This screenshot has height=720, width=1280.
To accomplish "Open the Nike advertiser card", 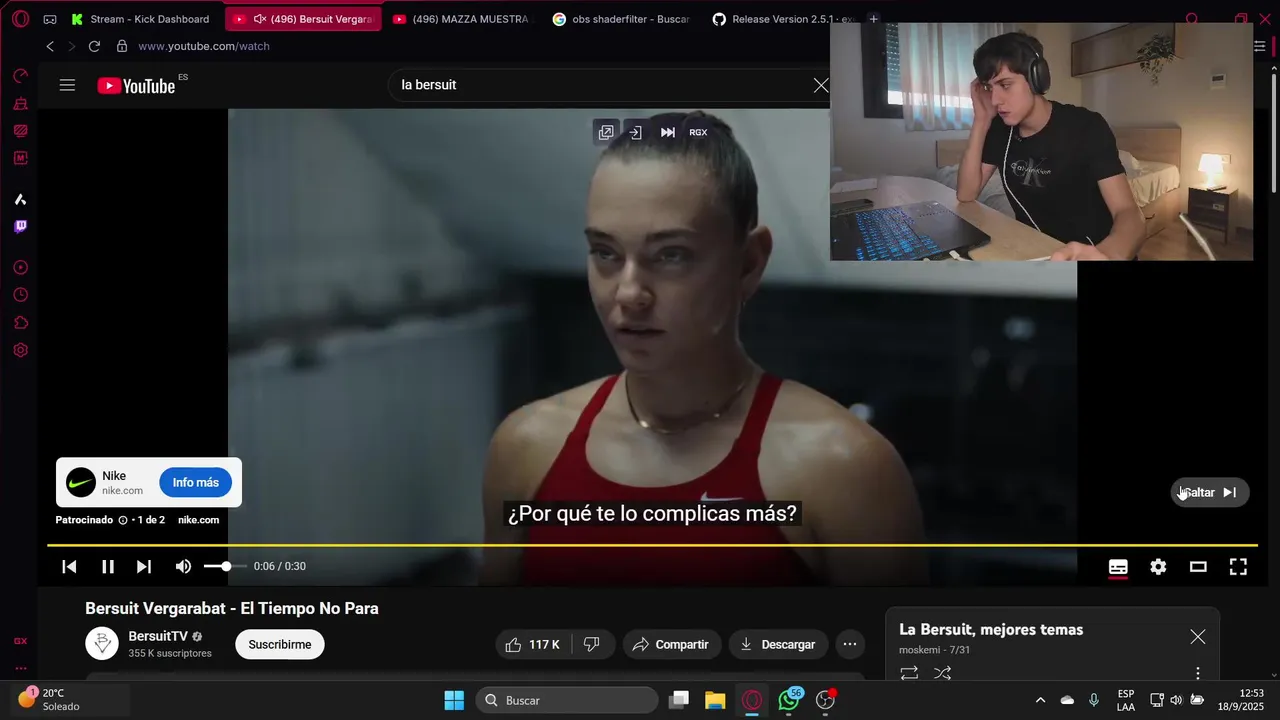I will click(149, 482).
